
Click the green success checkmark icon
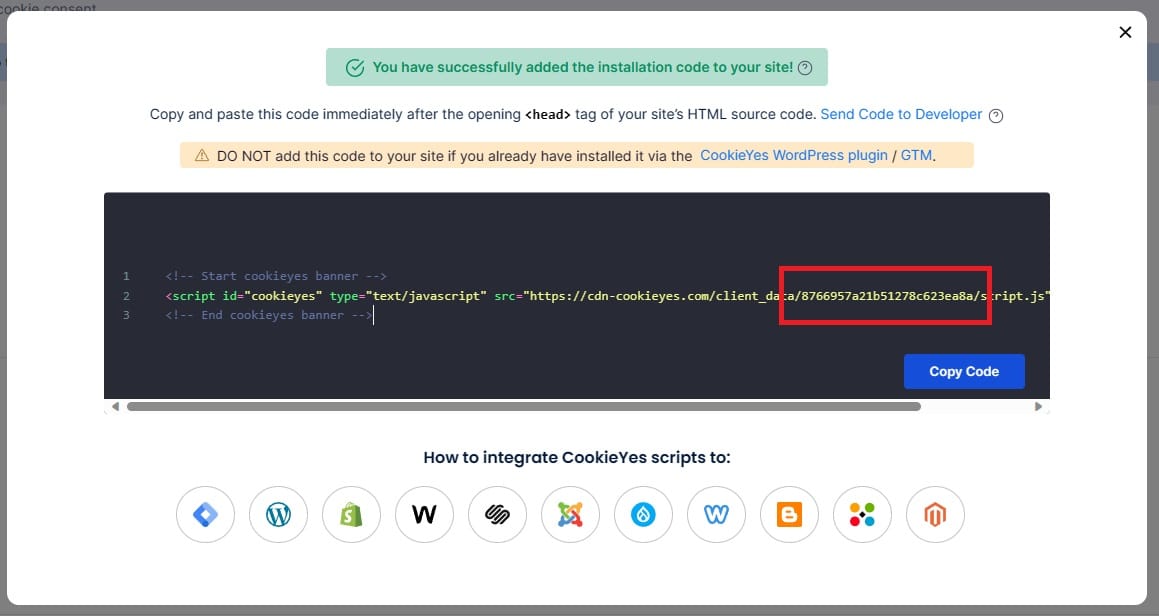(355, 66)
